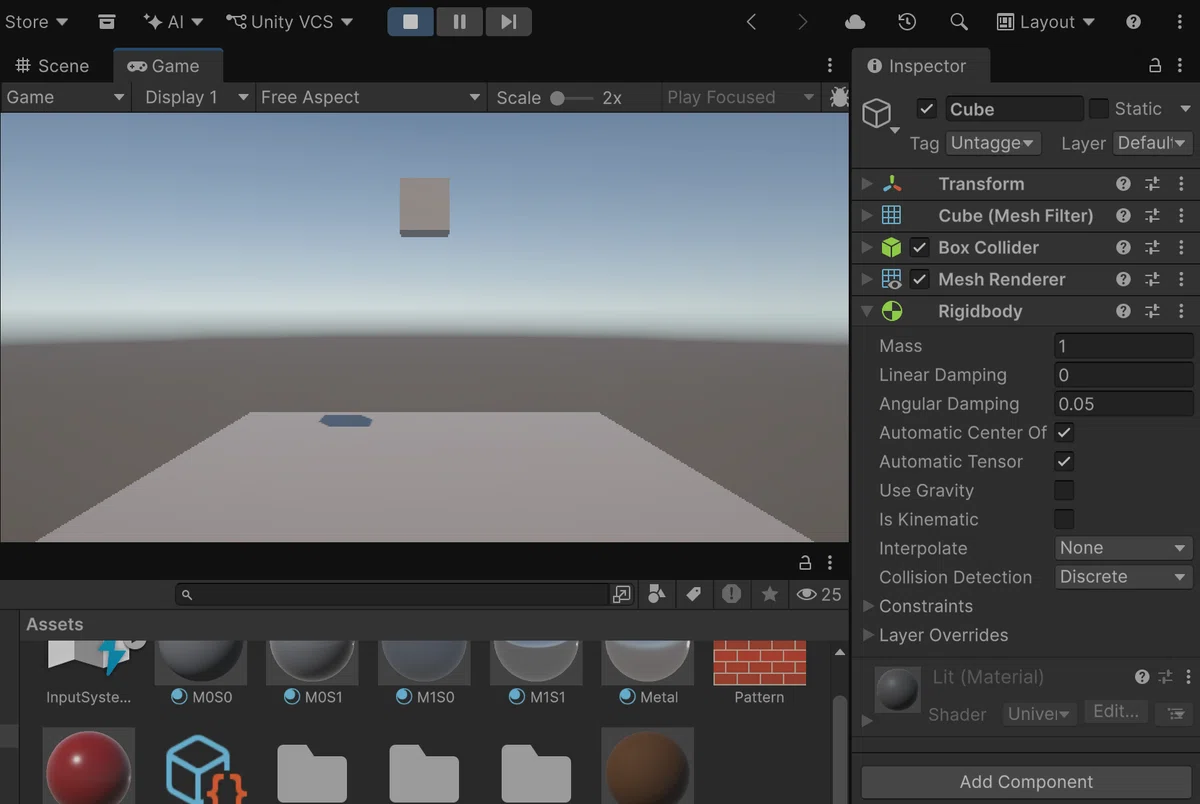Open the Unity VCS menu

coord(289,22)
